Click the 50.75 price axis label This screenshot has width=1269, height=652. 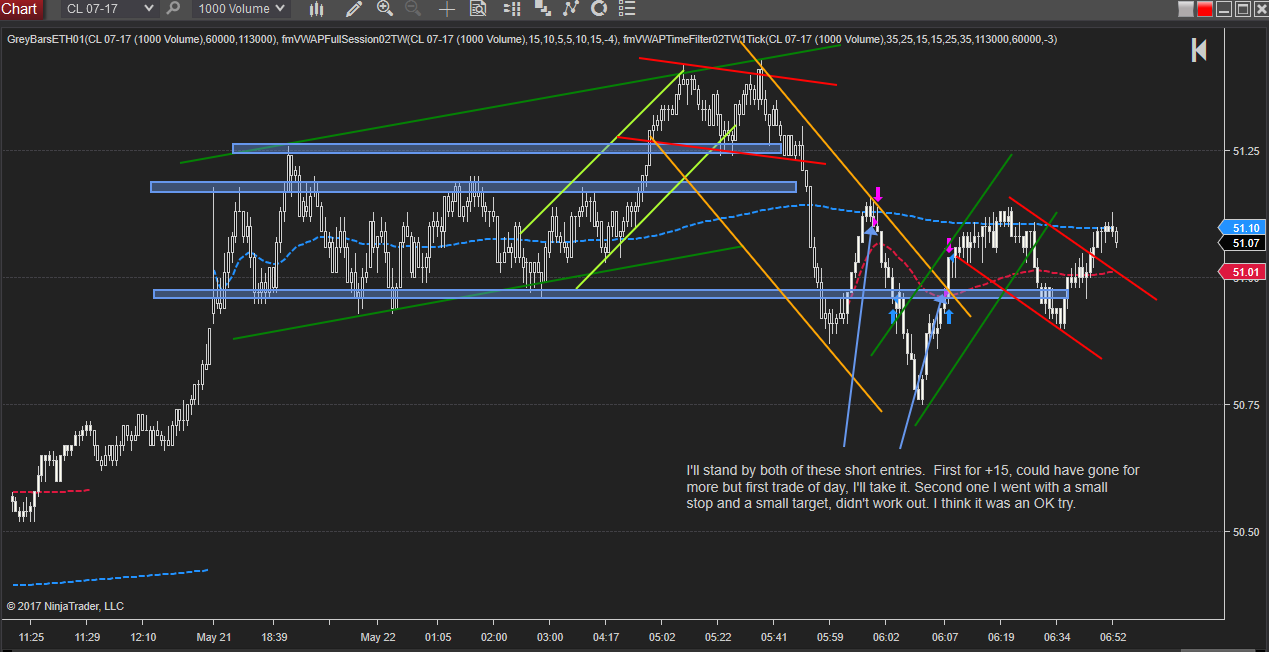pos(1245,405)
